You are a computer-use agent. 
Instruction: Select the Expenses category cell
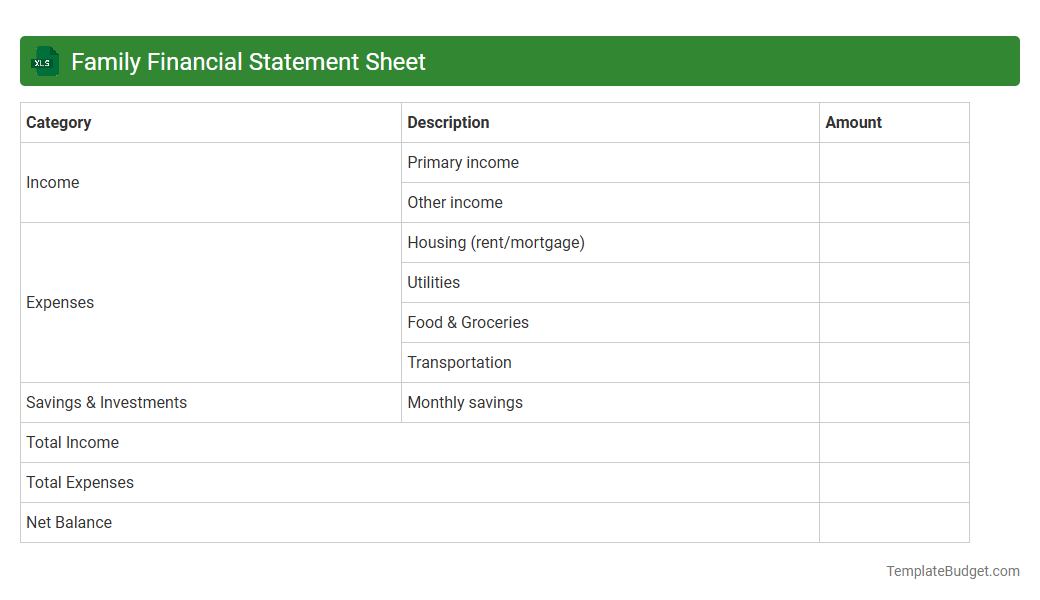click(60, 302)
